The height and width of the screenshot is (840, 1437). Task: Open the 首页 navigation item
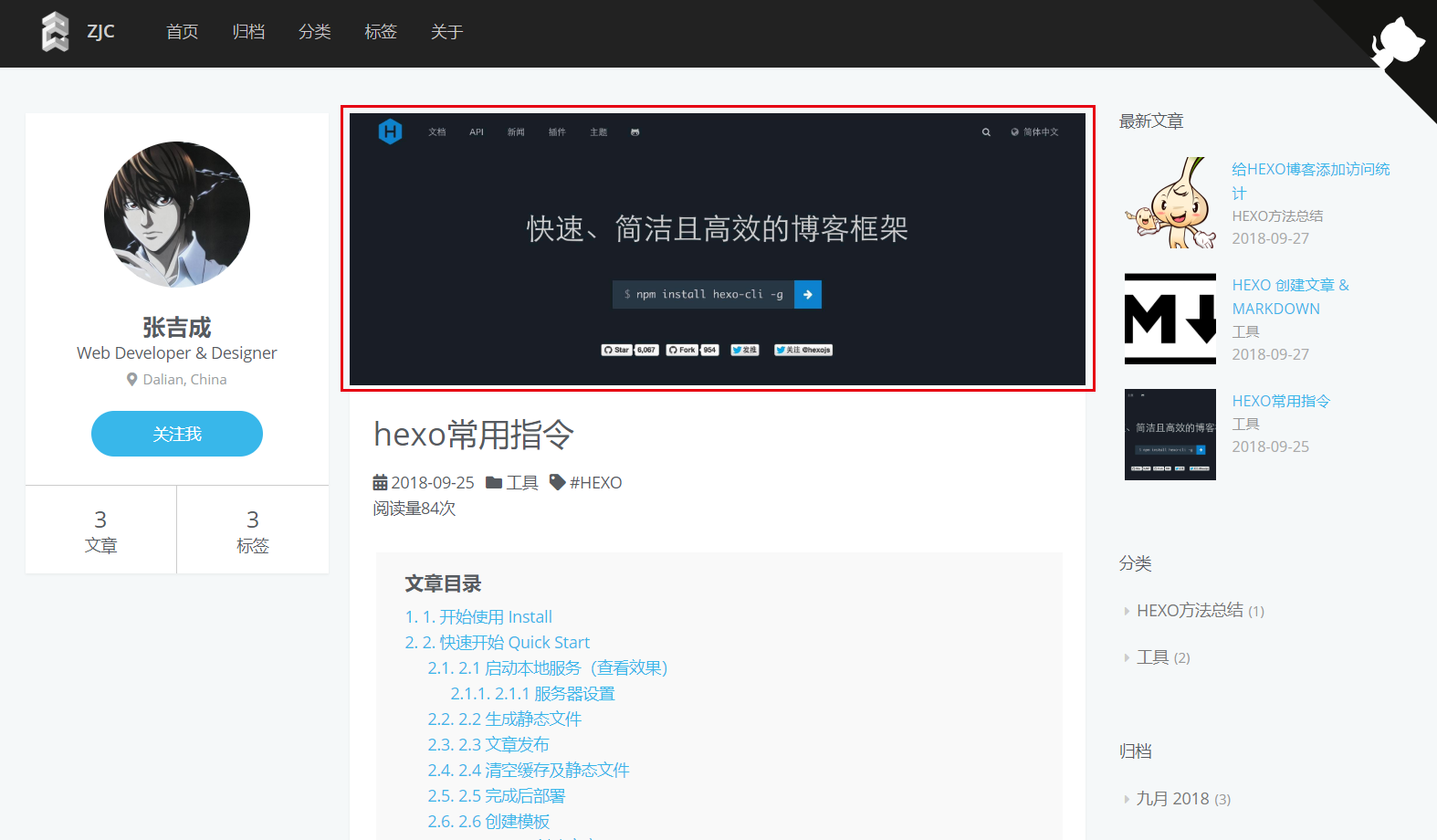tap(183, 32)
